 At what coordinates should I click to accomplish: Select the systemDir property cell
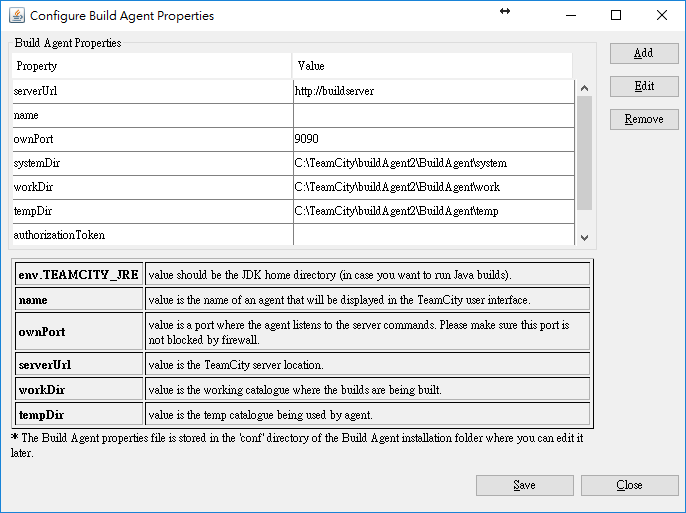click(x=153, y=164)
